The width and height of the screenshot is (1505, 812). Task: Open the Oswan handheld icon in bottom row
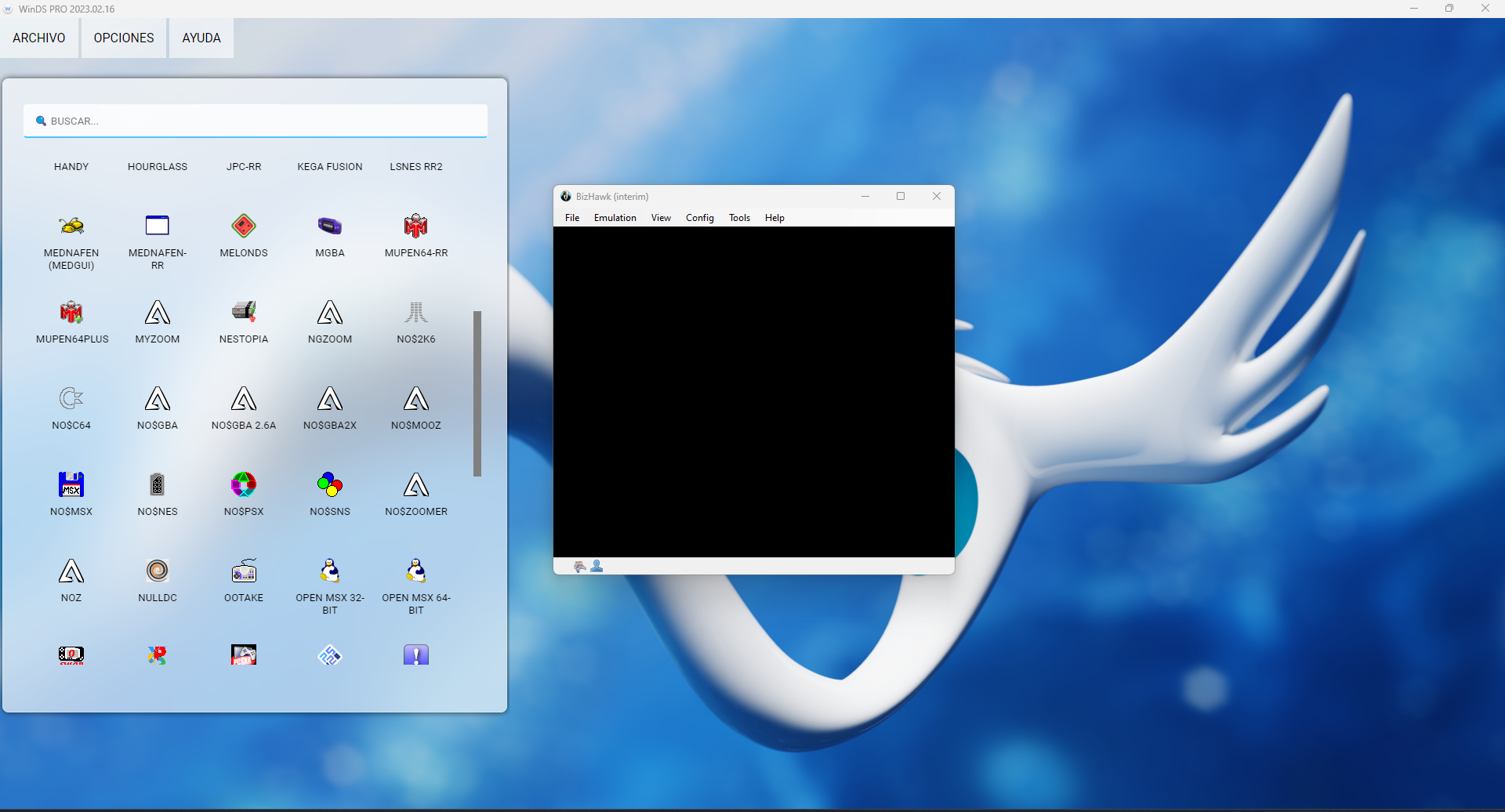tap(71, 655)
